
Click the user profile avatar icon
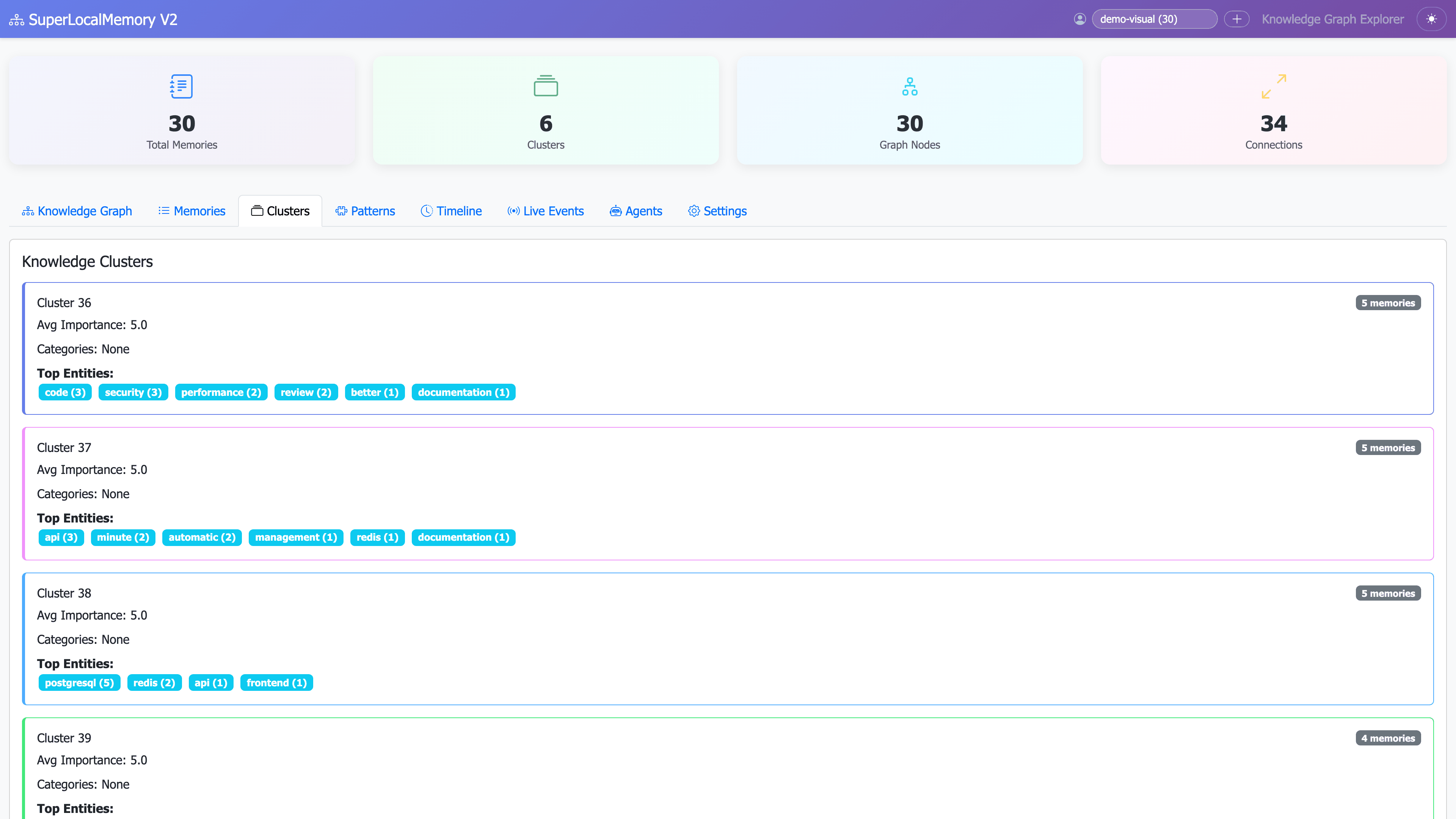tap(1079, 19)
